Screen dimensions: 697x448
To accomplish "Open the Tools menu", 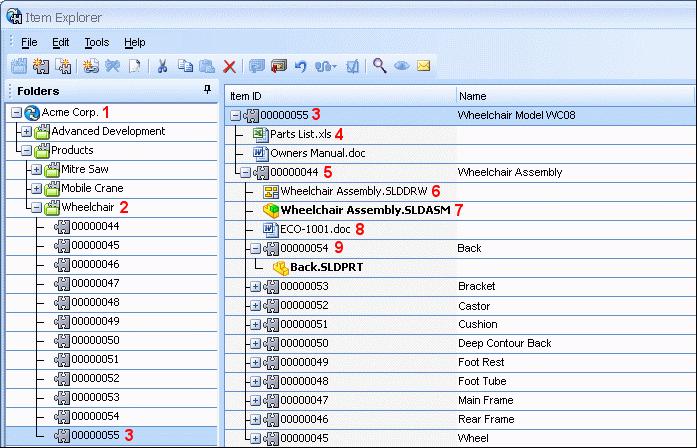I will [x=97, y=42].
